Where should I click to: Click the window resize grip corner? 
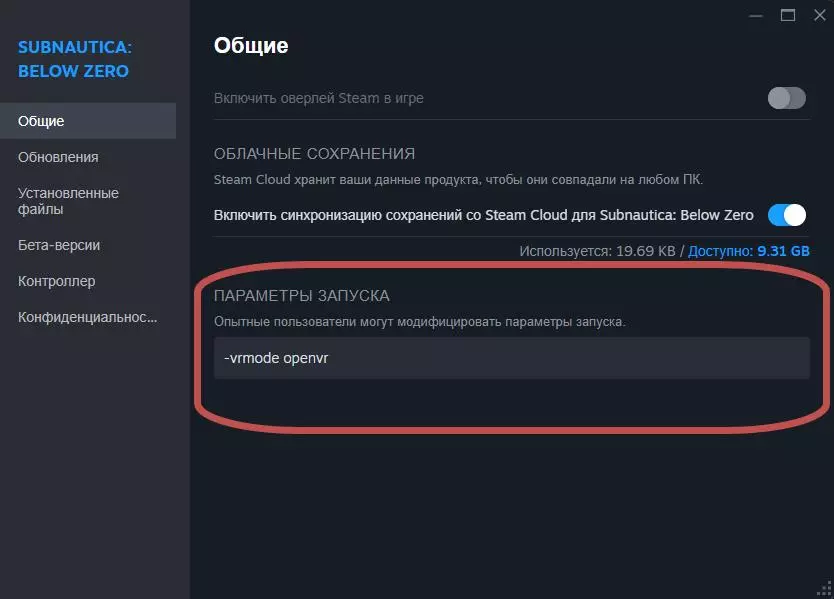824,589
